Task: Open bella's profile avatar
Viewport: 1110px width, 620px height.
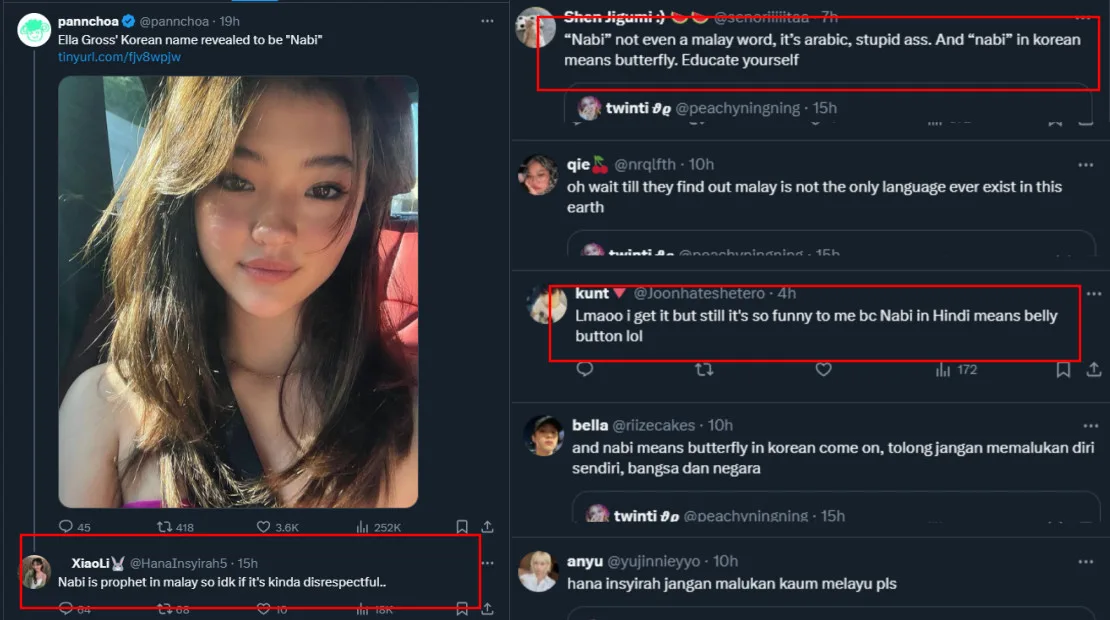Action: tap(544, 435)
